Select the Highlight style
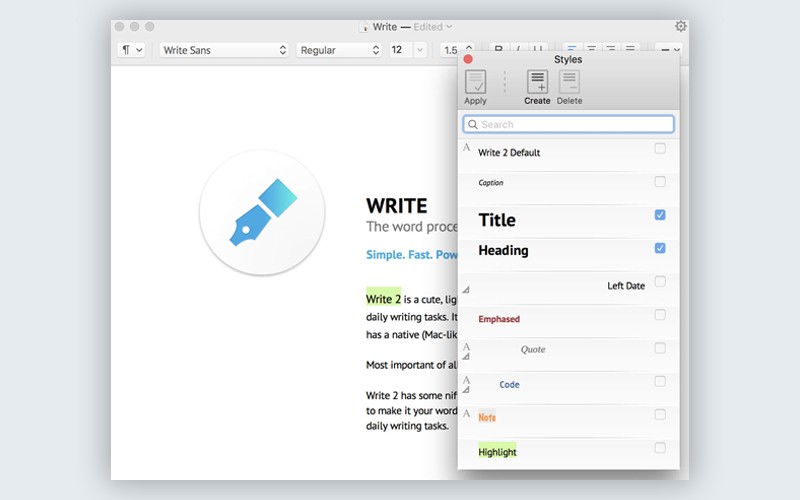This screenshot has width=800, height=500. tap(568, 454)
